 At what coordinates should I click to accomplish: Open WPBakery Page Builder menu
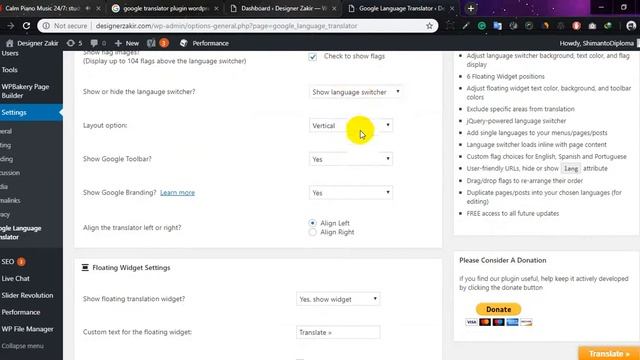click(x=25, y=91)
